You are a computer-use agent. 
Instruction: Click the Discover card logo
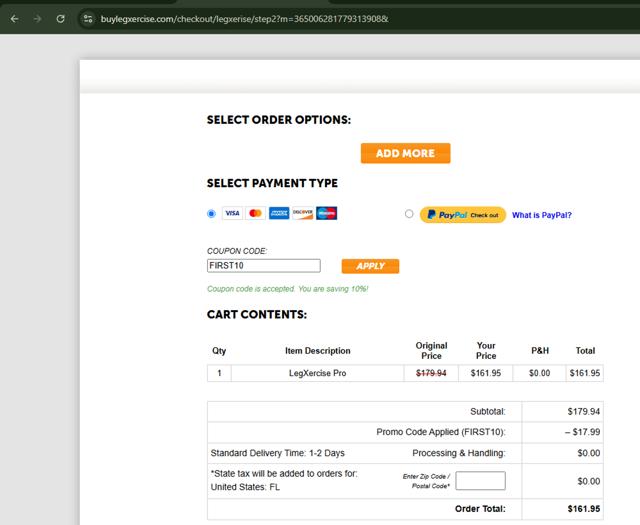coord(303,213)
